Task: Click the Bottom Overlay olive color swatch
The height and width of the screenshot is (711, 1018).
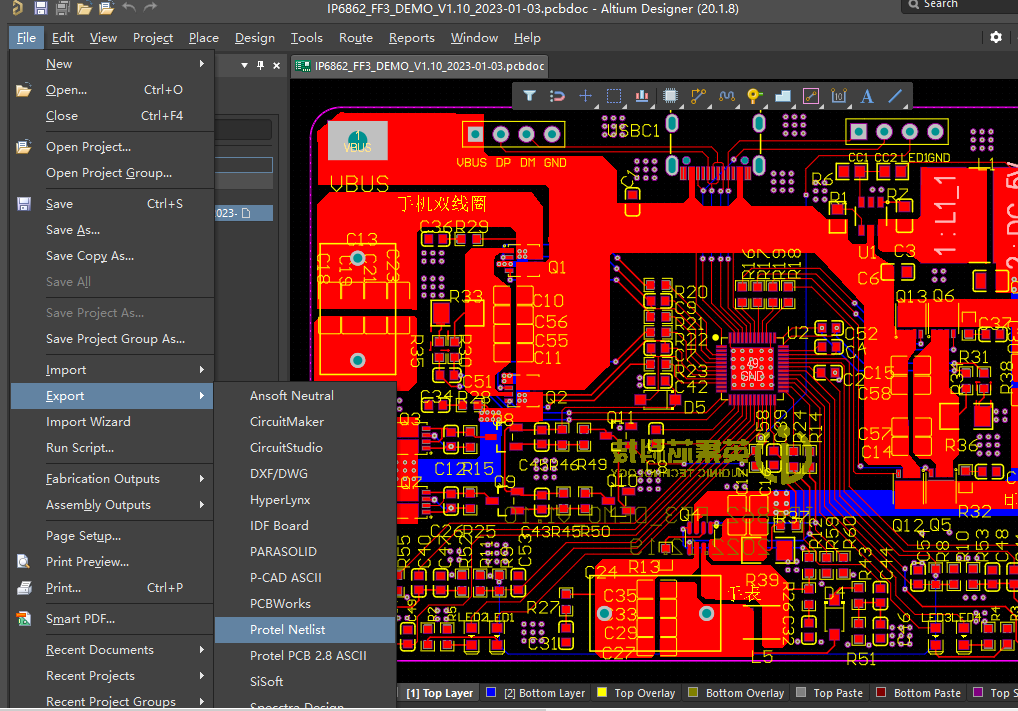Action: [693, 692]
